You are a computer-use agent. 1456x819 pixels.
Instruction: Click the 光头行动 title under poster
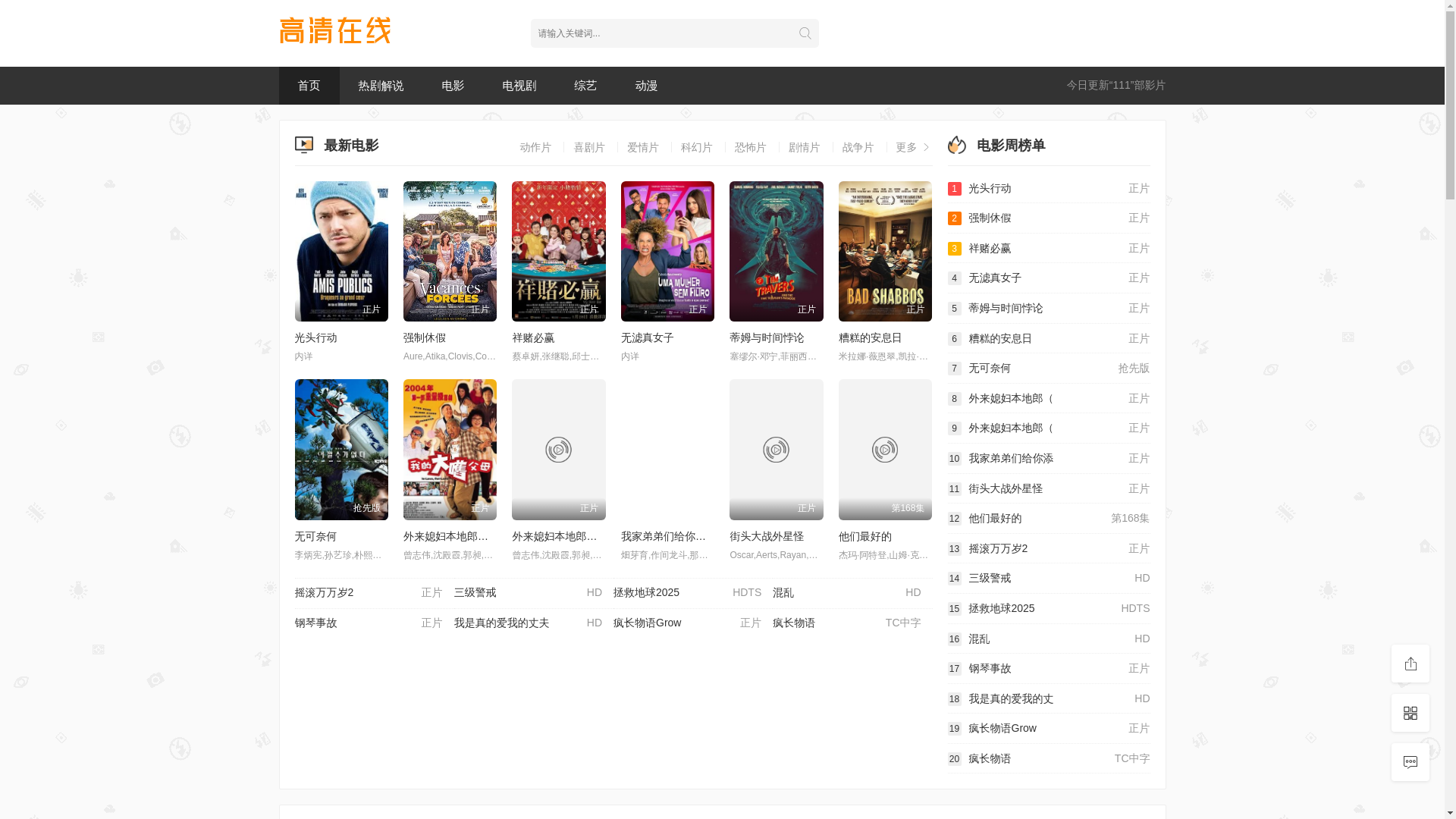316,337
